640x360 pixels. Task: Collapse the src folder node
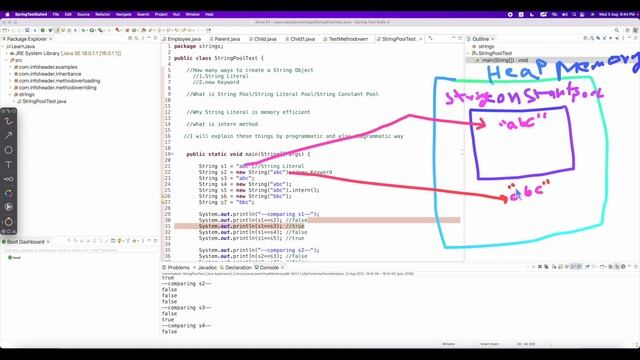(x=7, y=60)
